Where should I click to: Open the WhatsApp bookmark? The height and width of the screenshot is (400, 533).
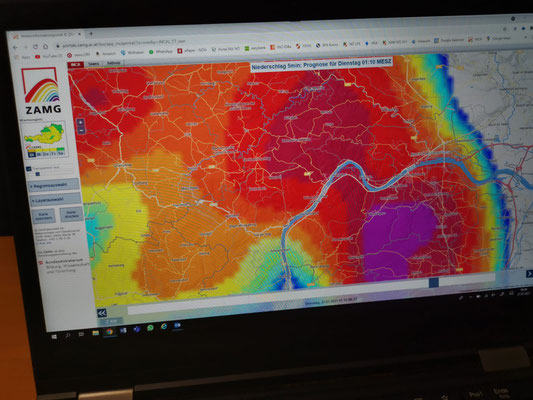pos(161,52)
